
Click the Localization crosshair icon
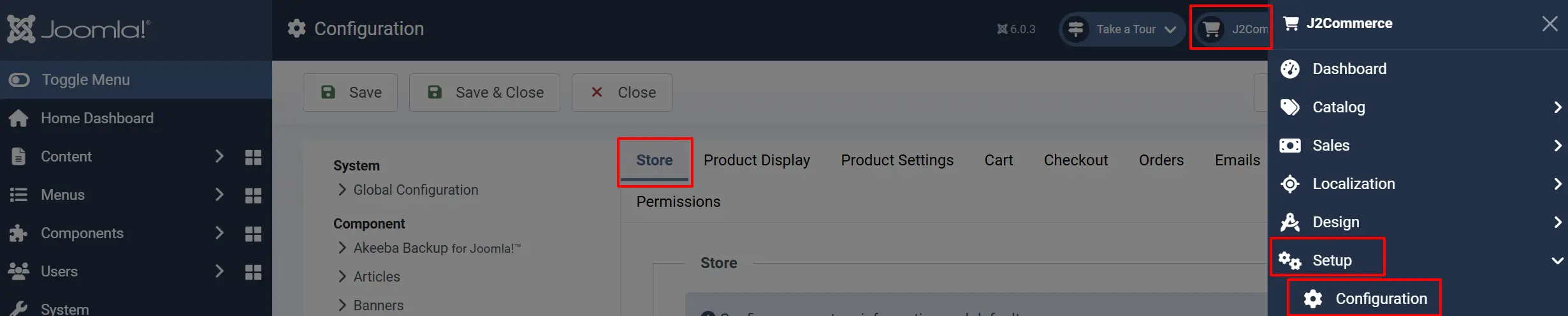click(x=1290, y=184)
